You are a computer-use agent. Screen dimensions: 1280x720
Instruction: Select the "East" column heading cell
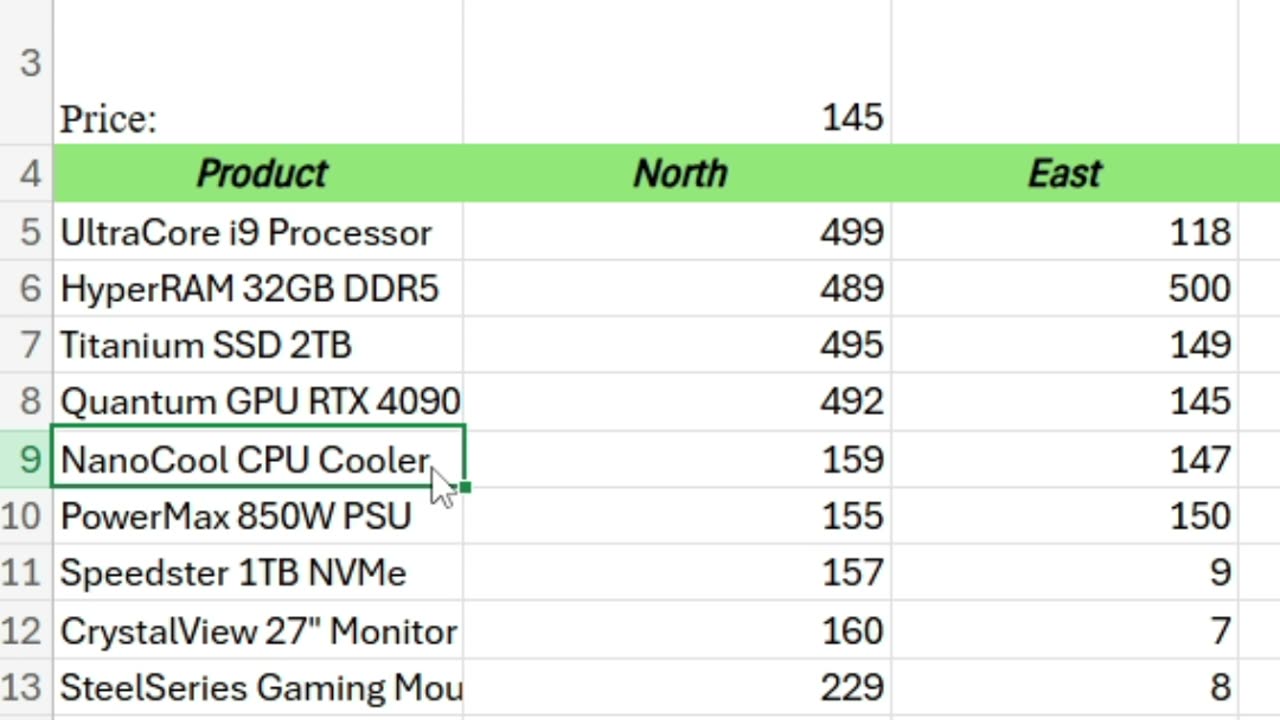click(x=1064, y=174)
